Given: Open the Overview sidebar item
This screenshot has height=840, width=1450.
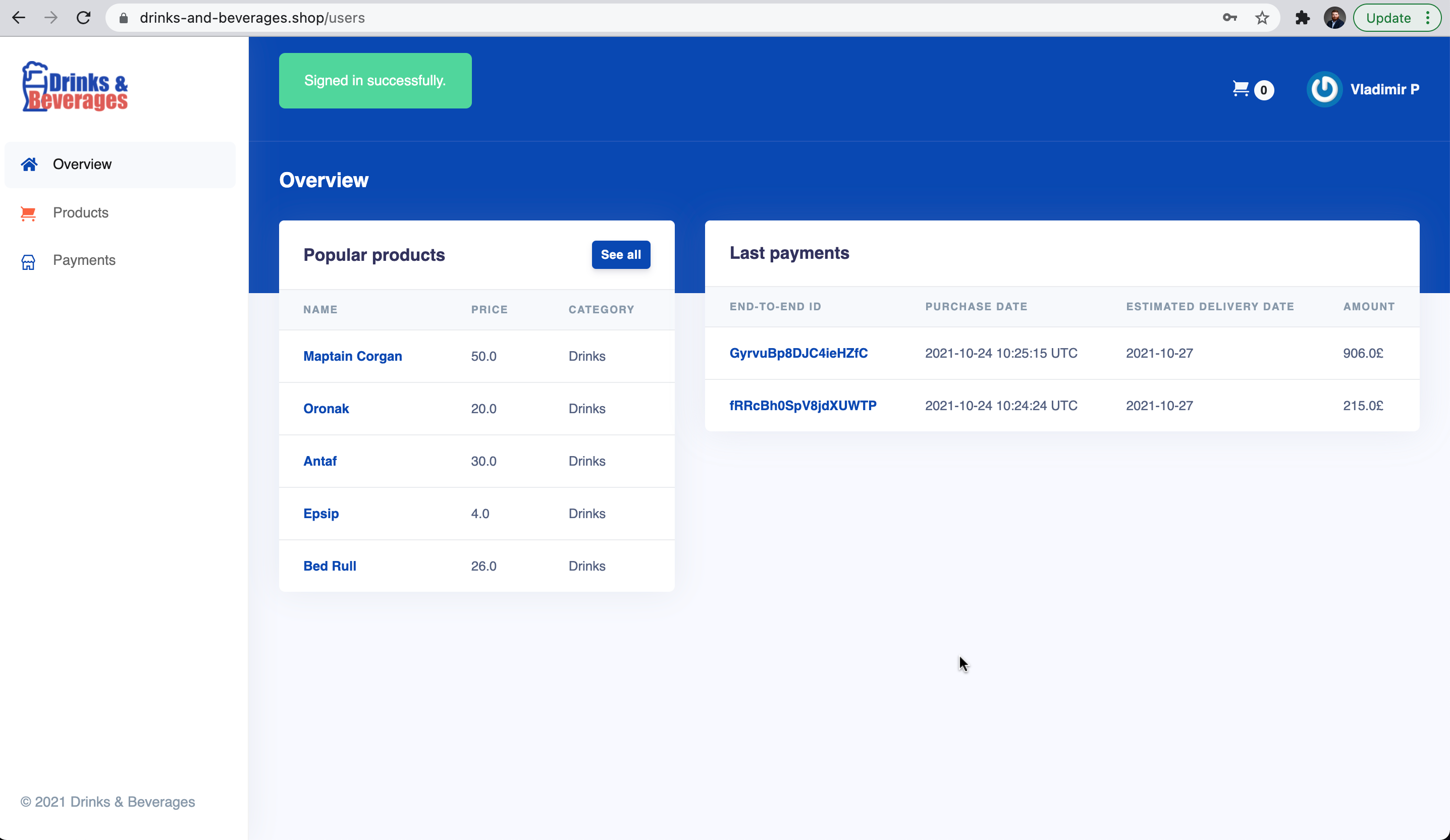Looking at the screenshot, I should click(82, 164).
